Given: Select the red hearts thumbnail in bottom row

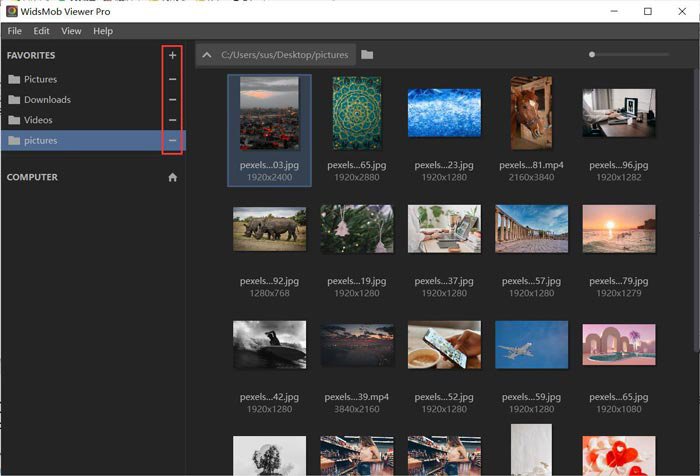Looking at the screenshot, I should point(619,455).
